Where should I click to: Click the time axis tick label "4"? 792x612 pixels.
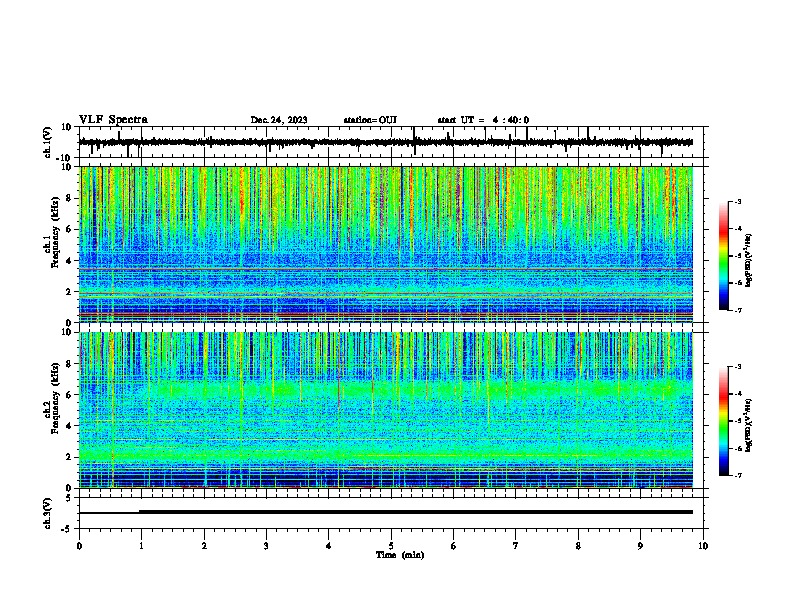pyautogui.click(x=329, y=546)
